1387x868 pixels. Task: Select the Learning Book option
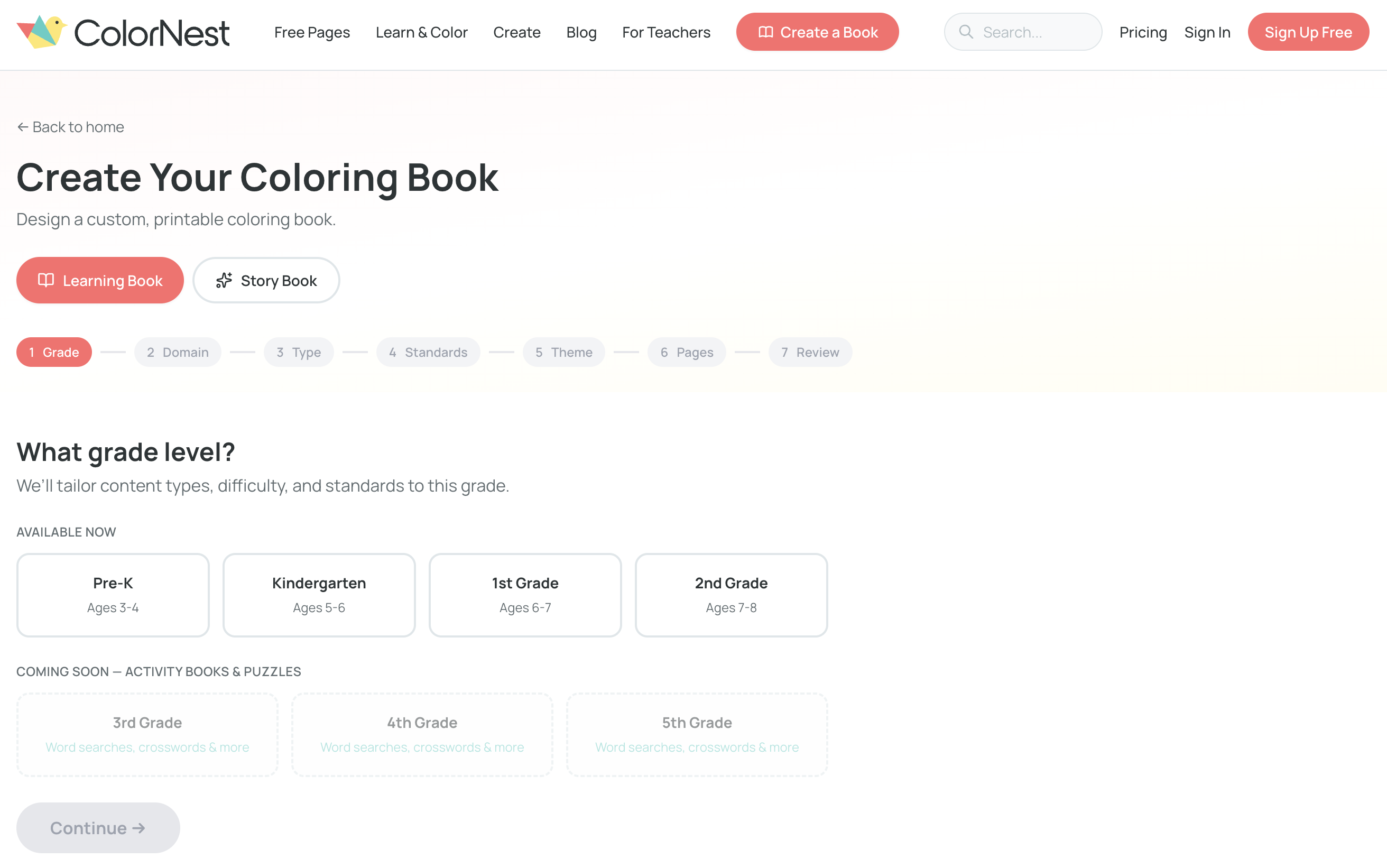(100, 280)
